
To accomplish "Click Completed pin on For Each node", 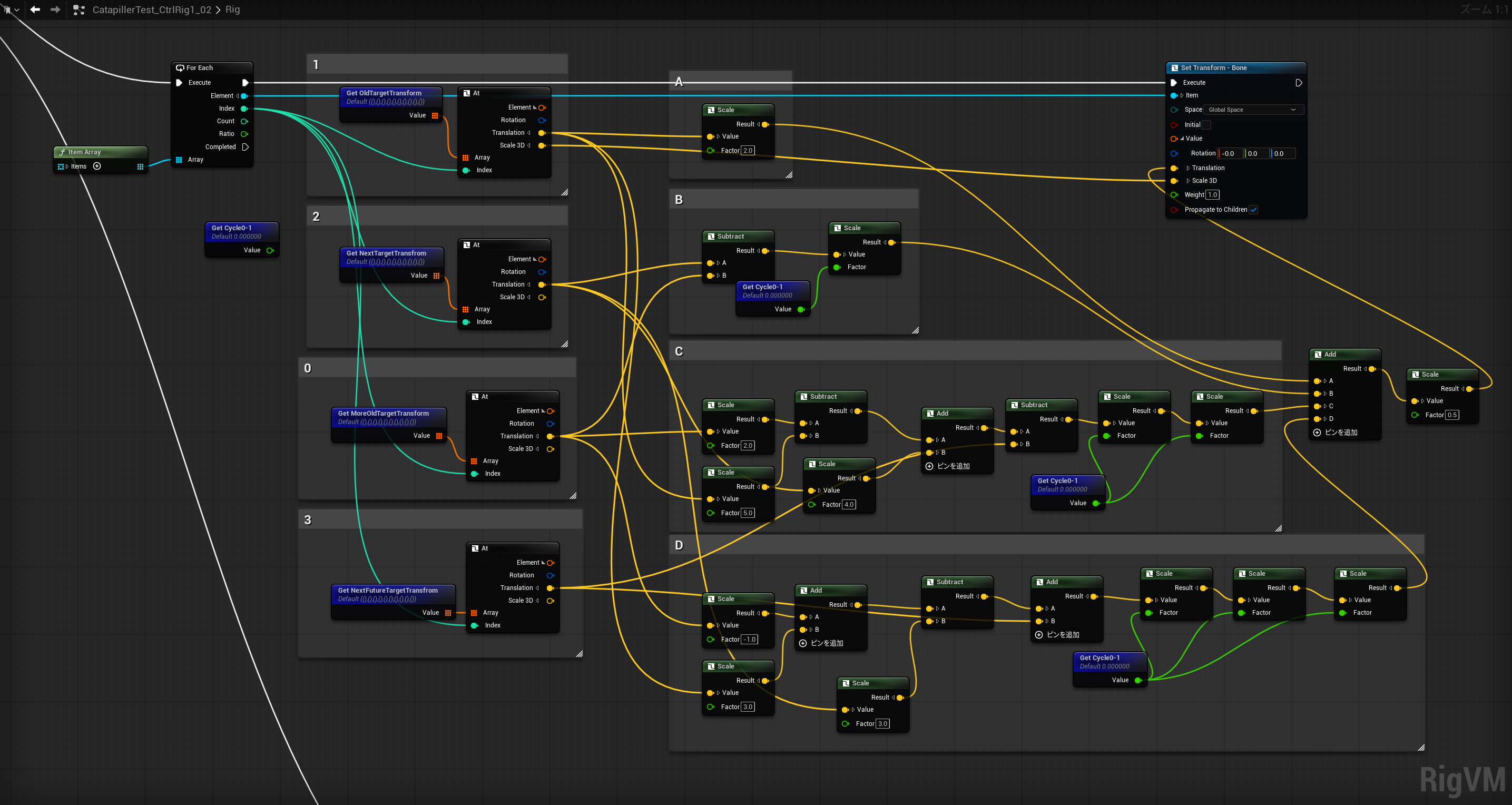I will (x=246, y=147).
